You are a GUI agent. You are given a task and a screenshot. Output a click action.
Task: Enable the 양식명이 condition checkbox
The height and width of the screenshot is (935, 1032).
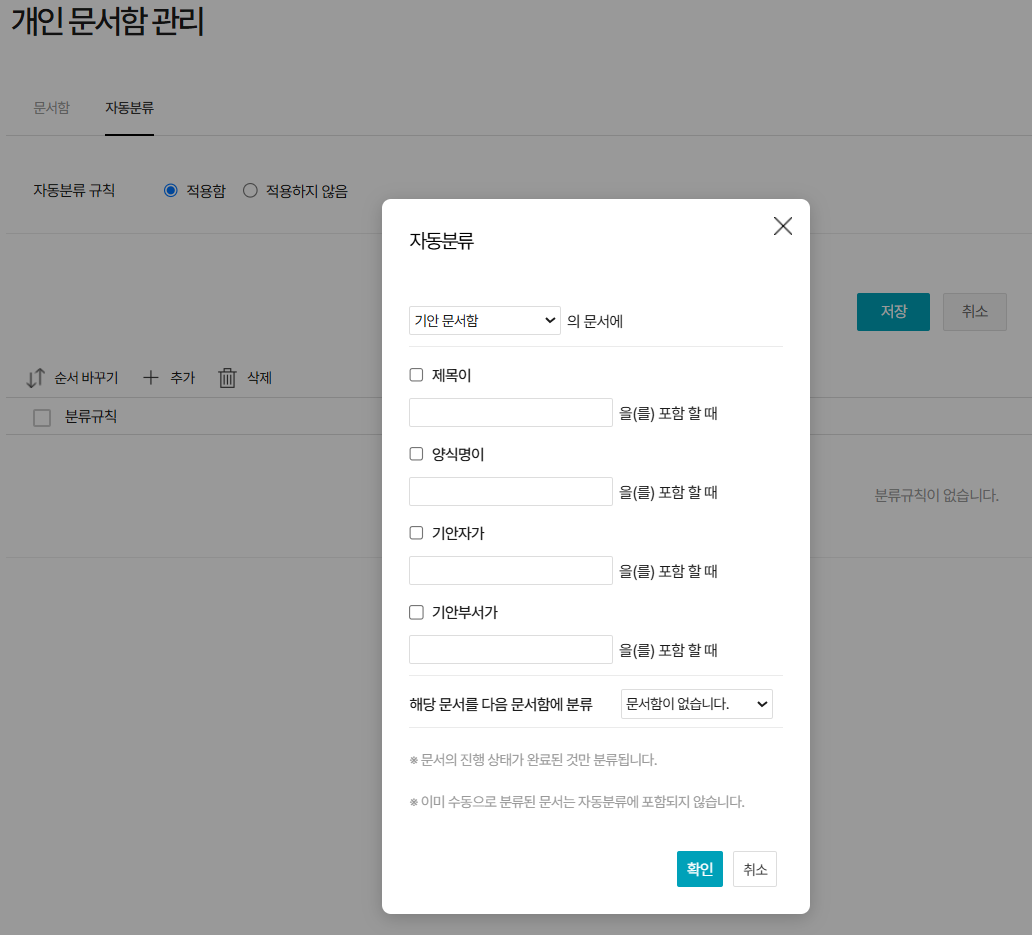[x=417, y=454]
